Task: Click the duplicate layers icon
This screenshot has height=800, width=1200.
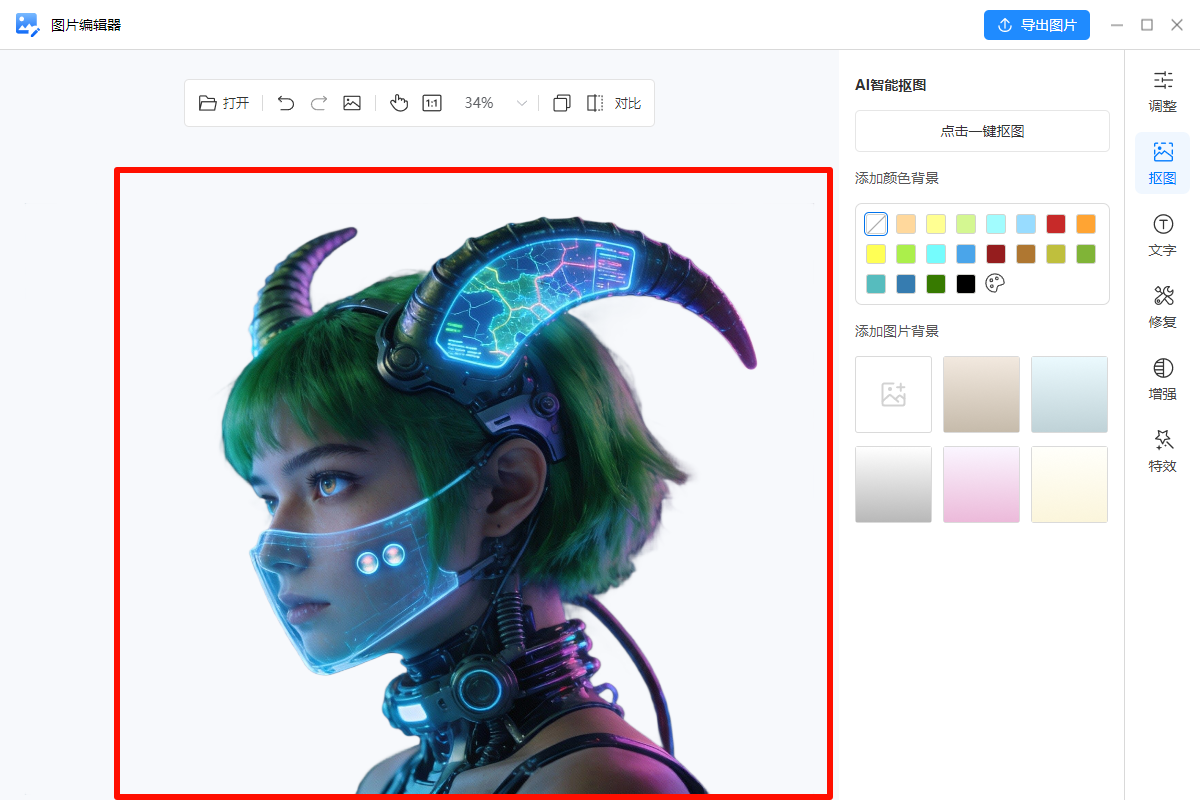Action: pyautogui.click(x=562, y=103)
